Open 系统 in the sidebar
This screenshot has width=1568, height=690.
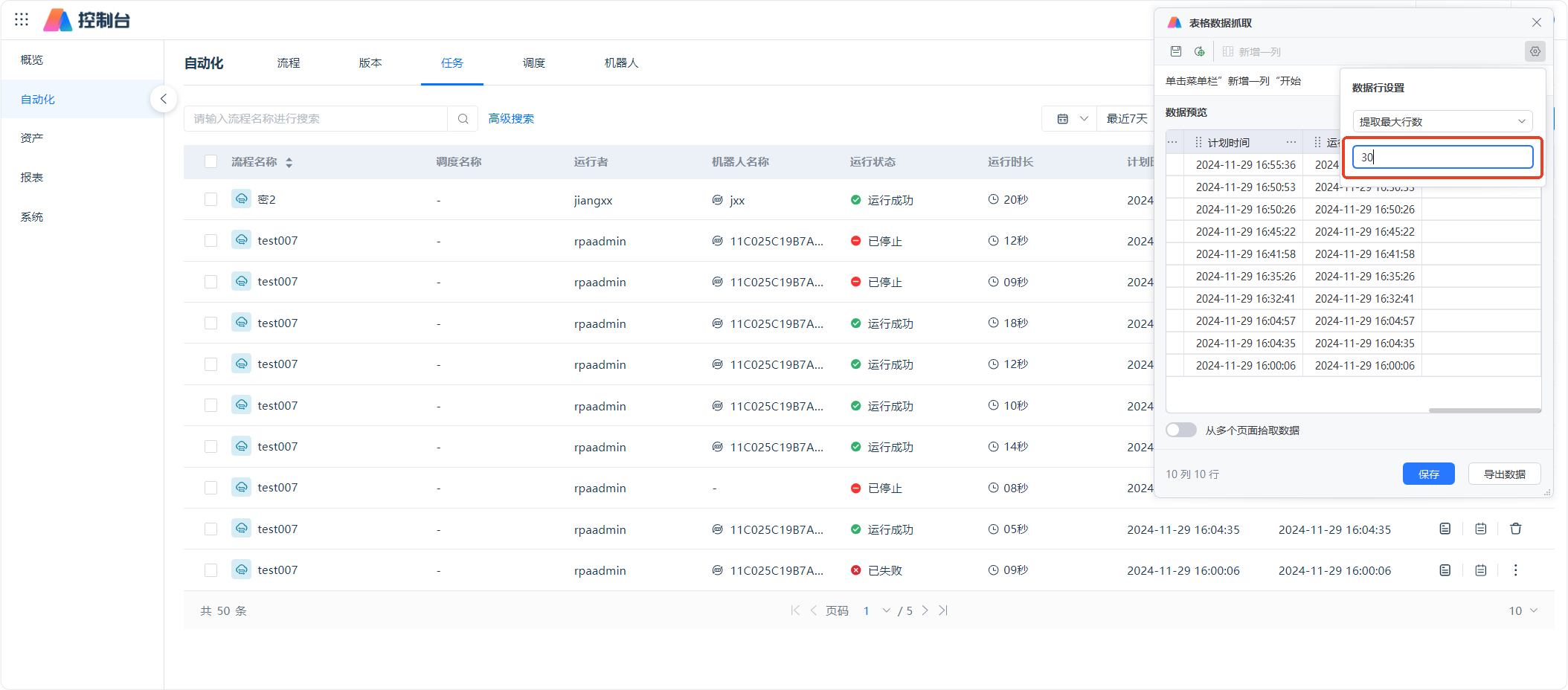click(32, 216)
